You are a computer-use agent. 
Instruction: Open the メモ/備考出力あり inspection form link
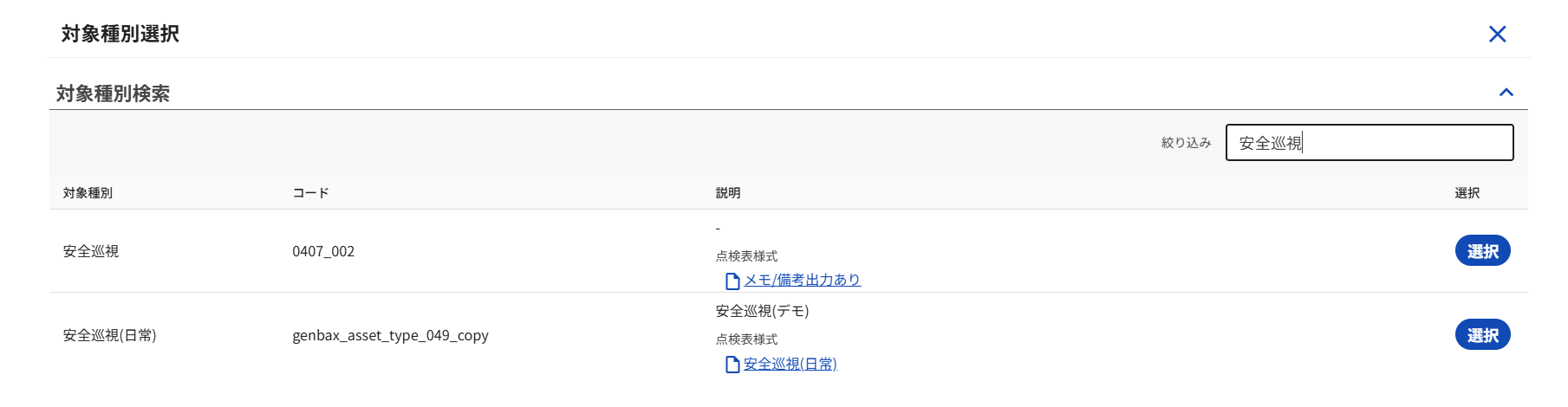tap(802, 280)
